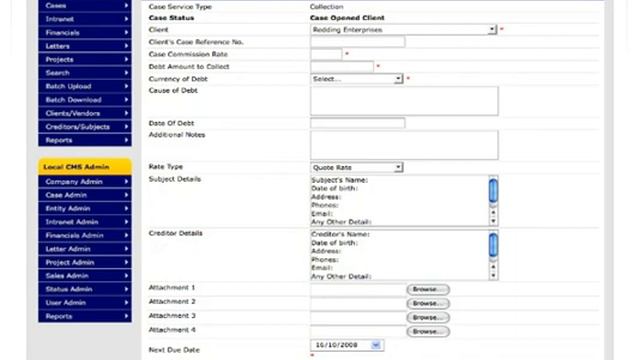Viewport: 640px width, 360px height.
Task: Open the Intranet Admin menu
Action: 85,222
